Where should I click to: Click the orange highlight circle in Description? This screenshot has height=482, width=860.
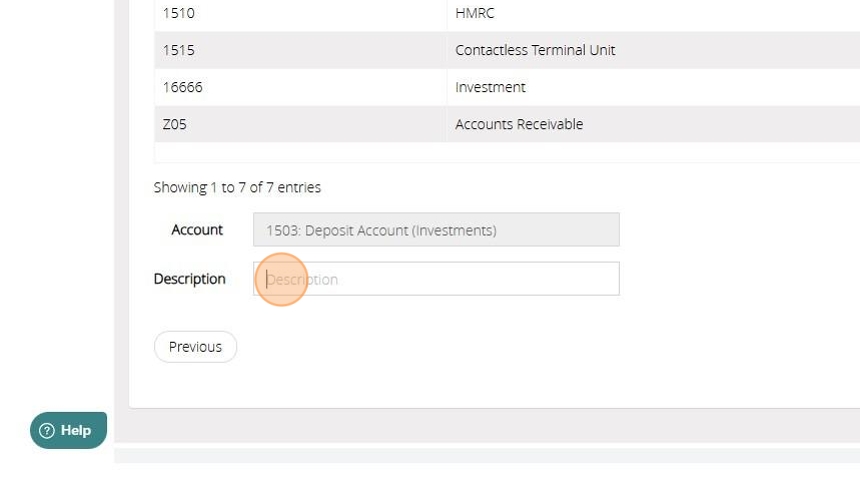(281, 280)
